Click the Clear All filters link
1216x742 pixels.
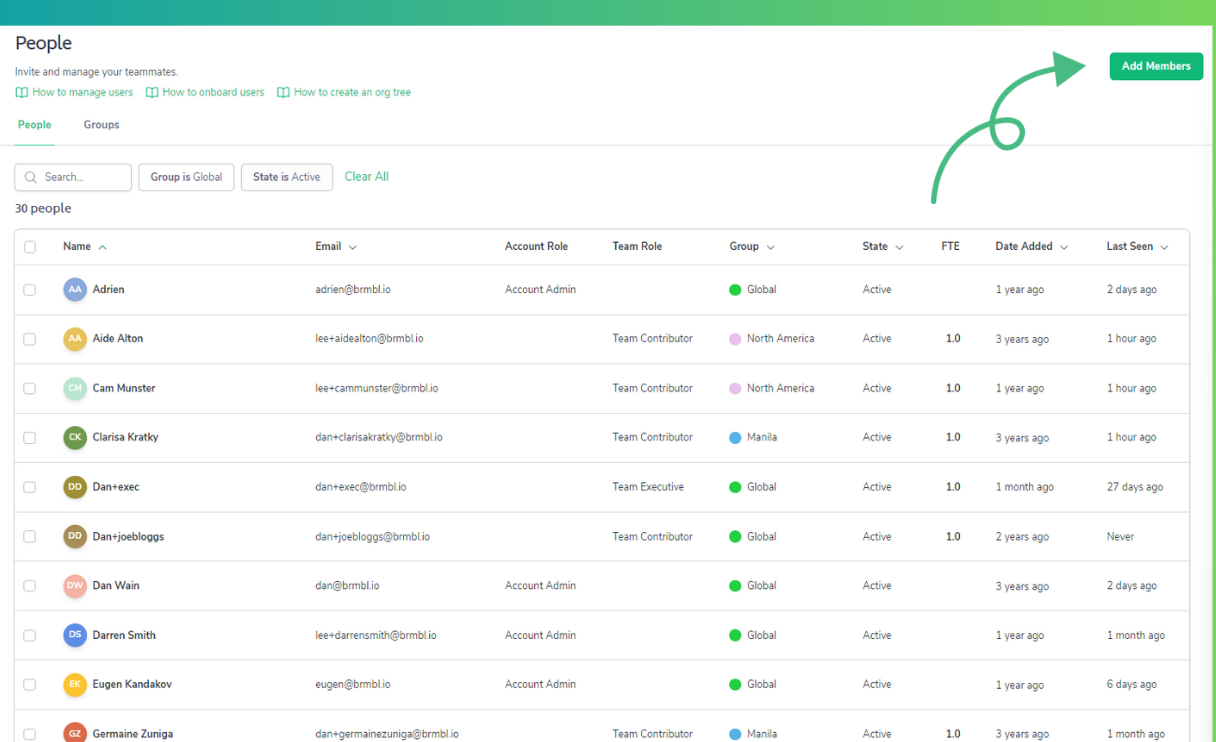tap(366, 177)
